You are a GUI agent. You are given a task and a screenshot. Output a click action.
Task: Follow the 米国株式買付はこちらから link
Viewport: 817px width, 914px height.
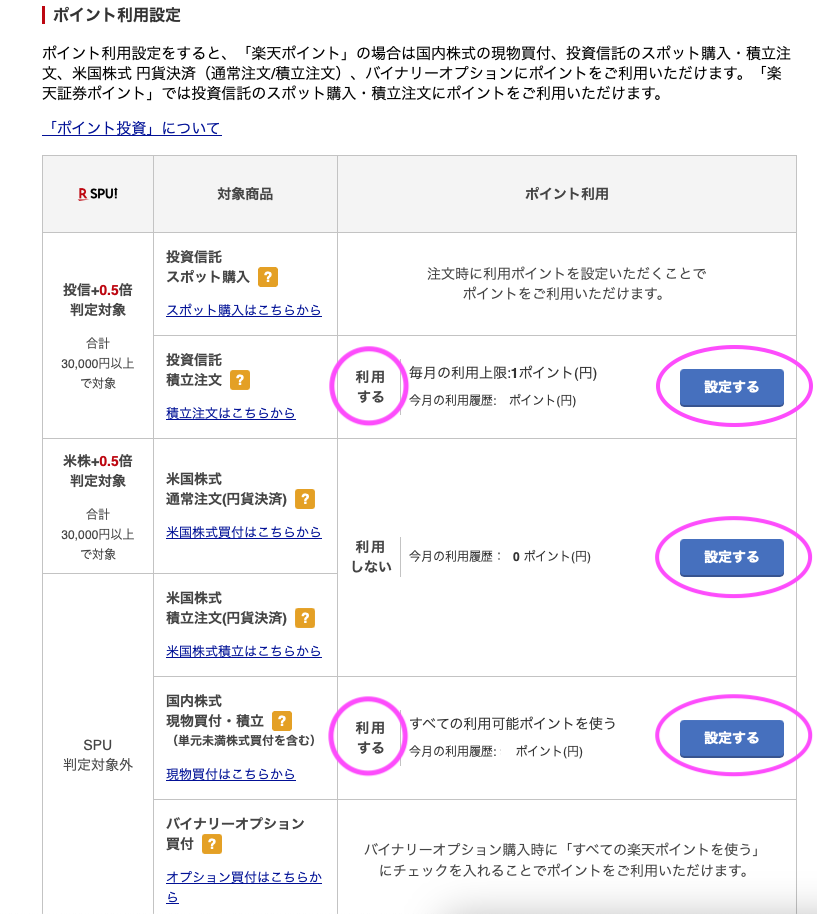244,532
